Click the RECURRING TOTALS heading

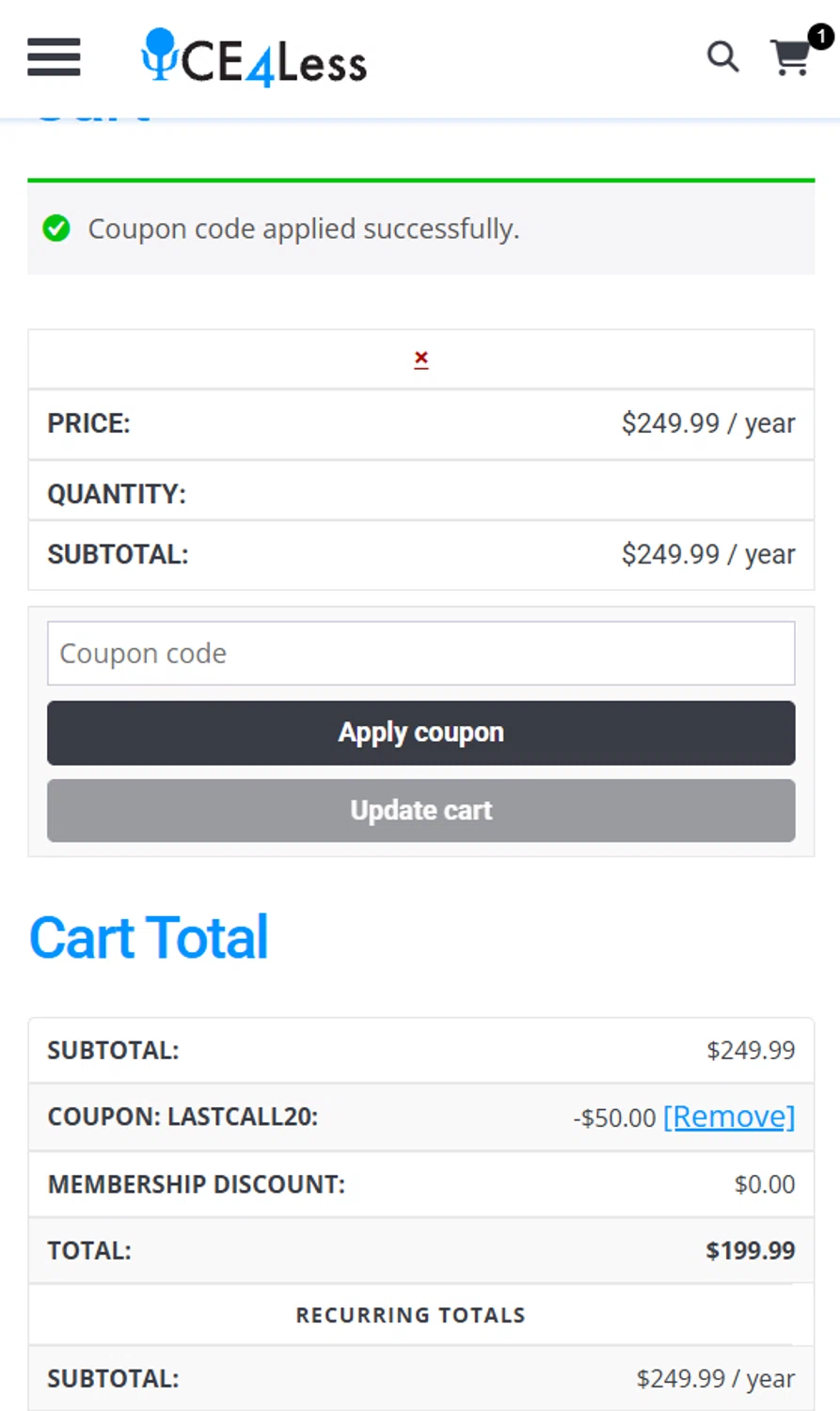[410, 1315]
